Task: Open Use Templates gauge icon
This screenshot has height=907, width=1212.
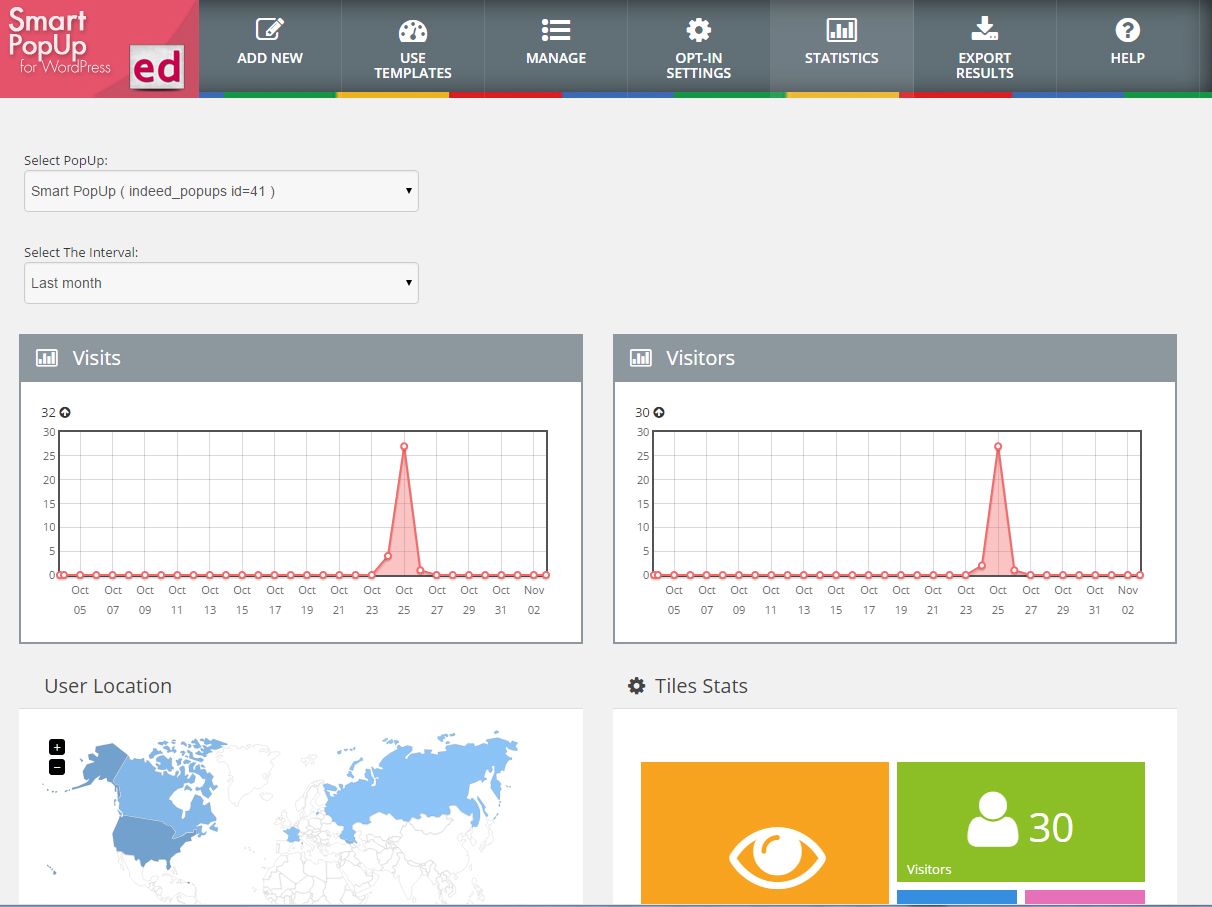Action: coord(412,30)
